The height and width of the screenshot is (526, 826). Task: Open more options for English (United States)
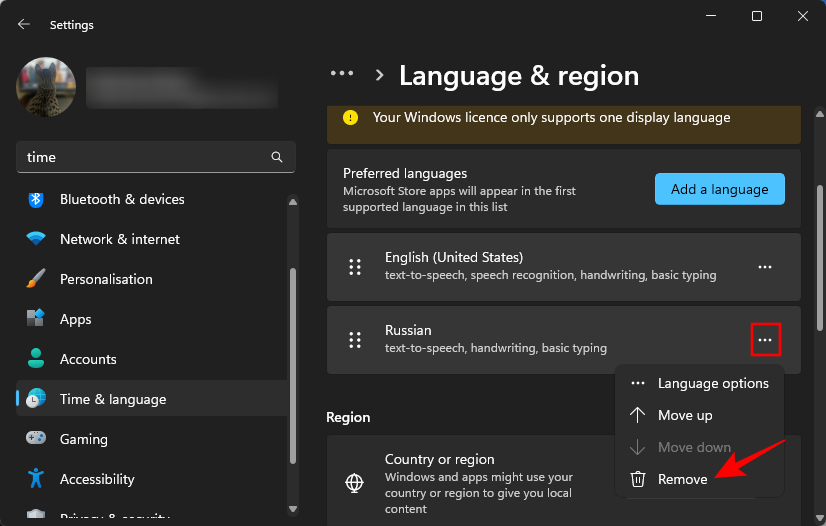tap(765, 267)
